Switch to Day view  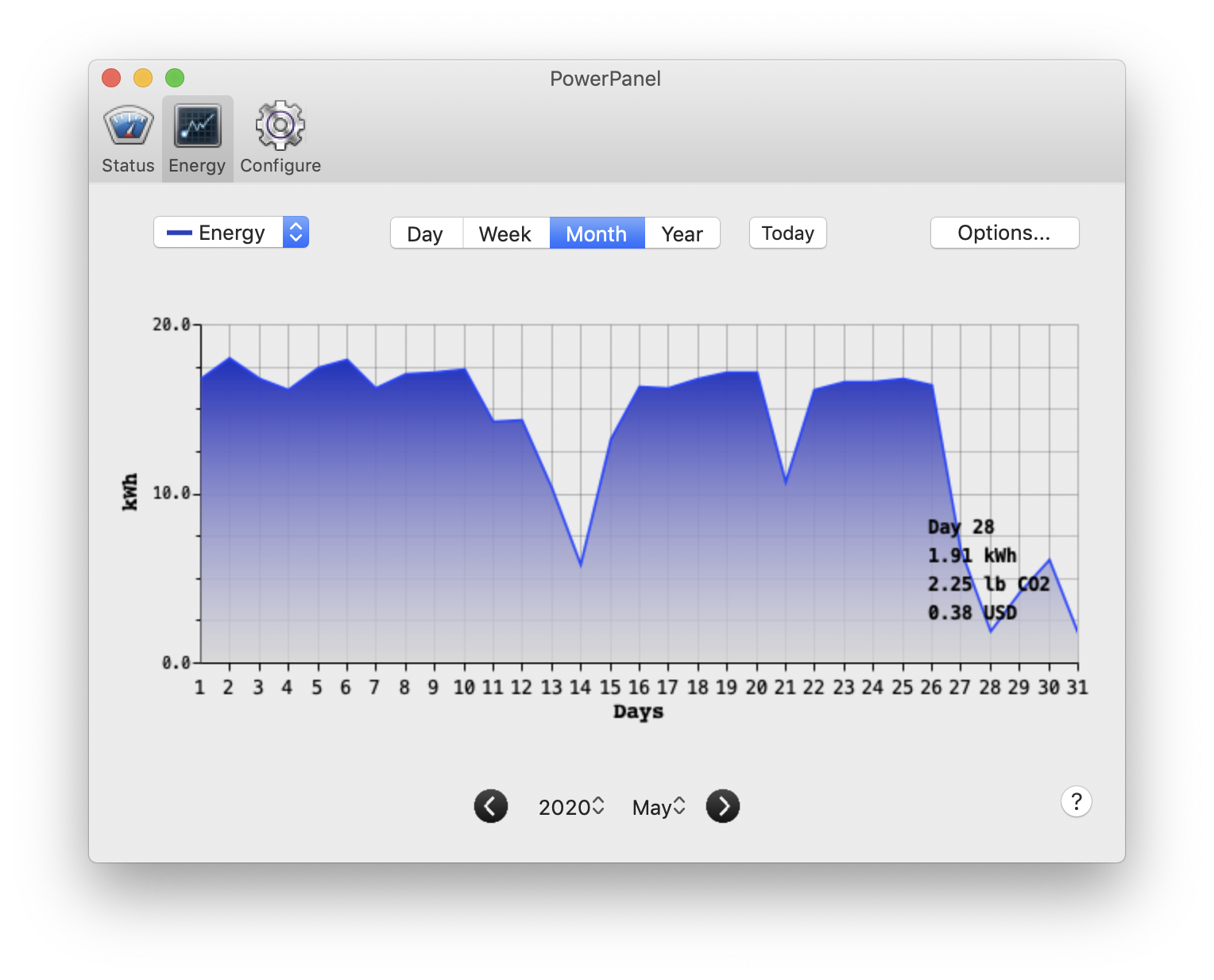pyautogui.click(x=426, y=233)
